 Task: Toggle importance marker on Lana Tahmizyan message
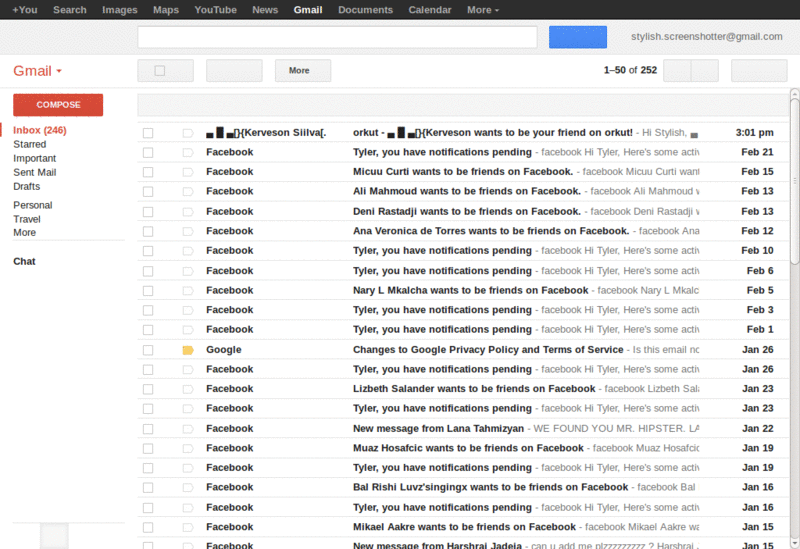(x=188, y=429)
